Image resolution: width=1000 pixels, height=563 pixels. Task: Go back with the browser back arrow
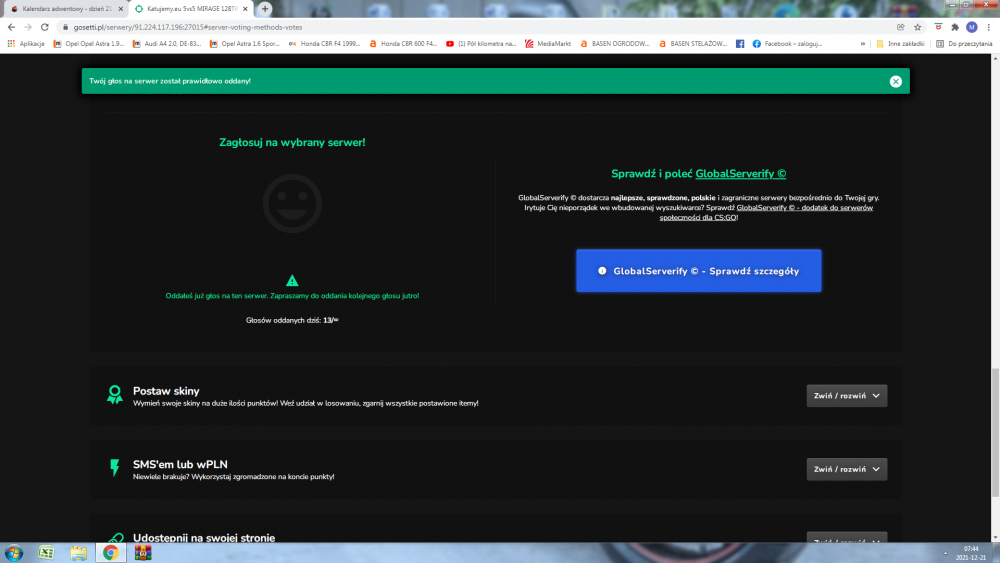pyautogui.click(x=11, y=27)
